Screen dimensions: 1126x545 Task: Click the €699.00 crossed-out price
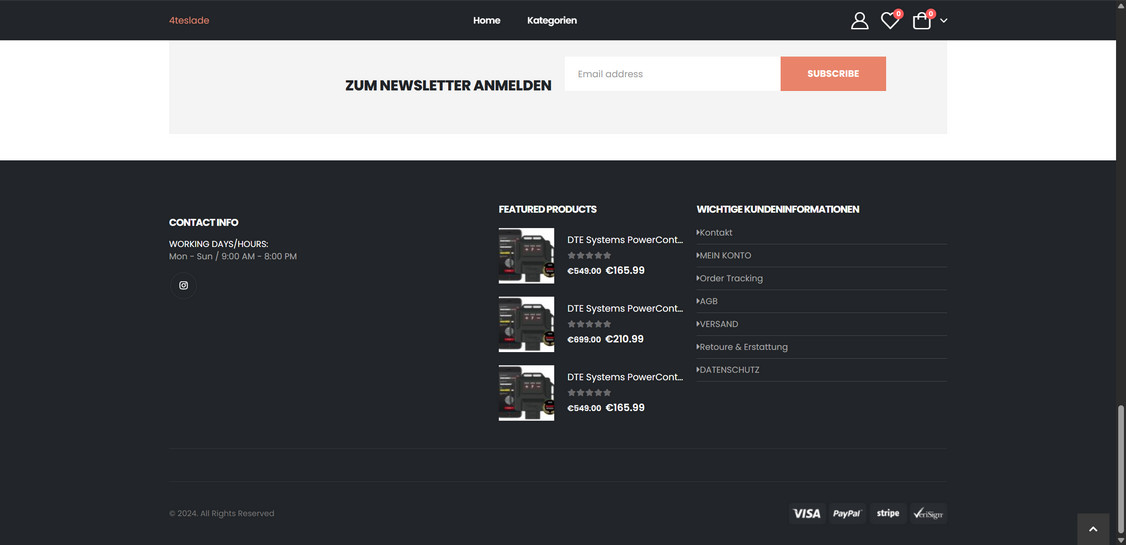coord(584,340)
